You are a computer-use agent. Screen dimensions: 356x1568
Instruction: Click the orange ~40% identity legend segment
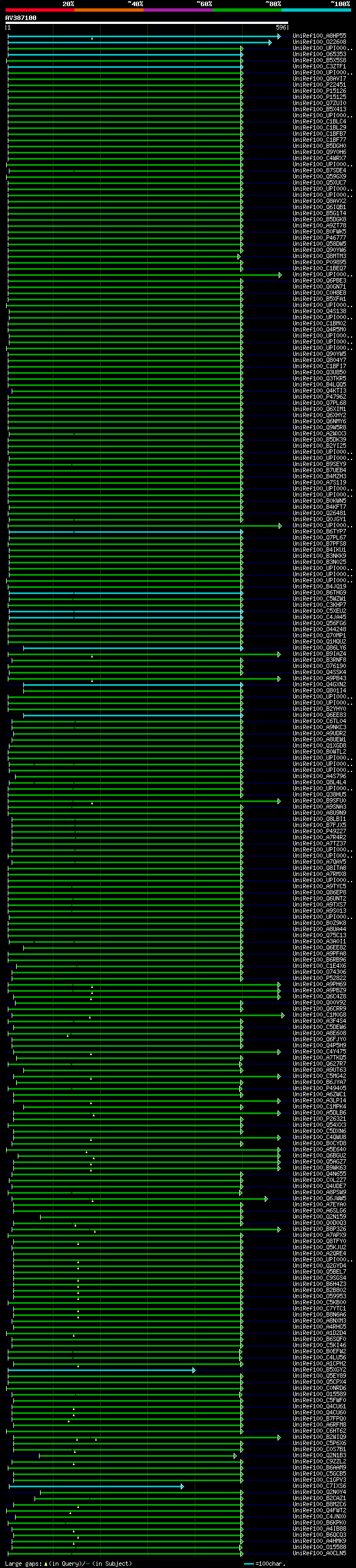pos(109,11)
